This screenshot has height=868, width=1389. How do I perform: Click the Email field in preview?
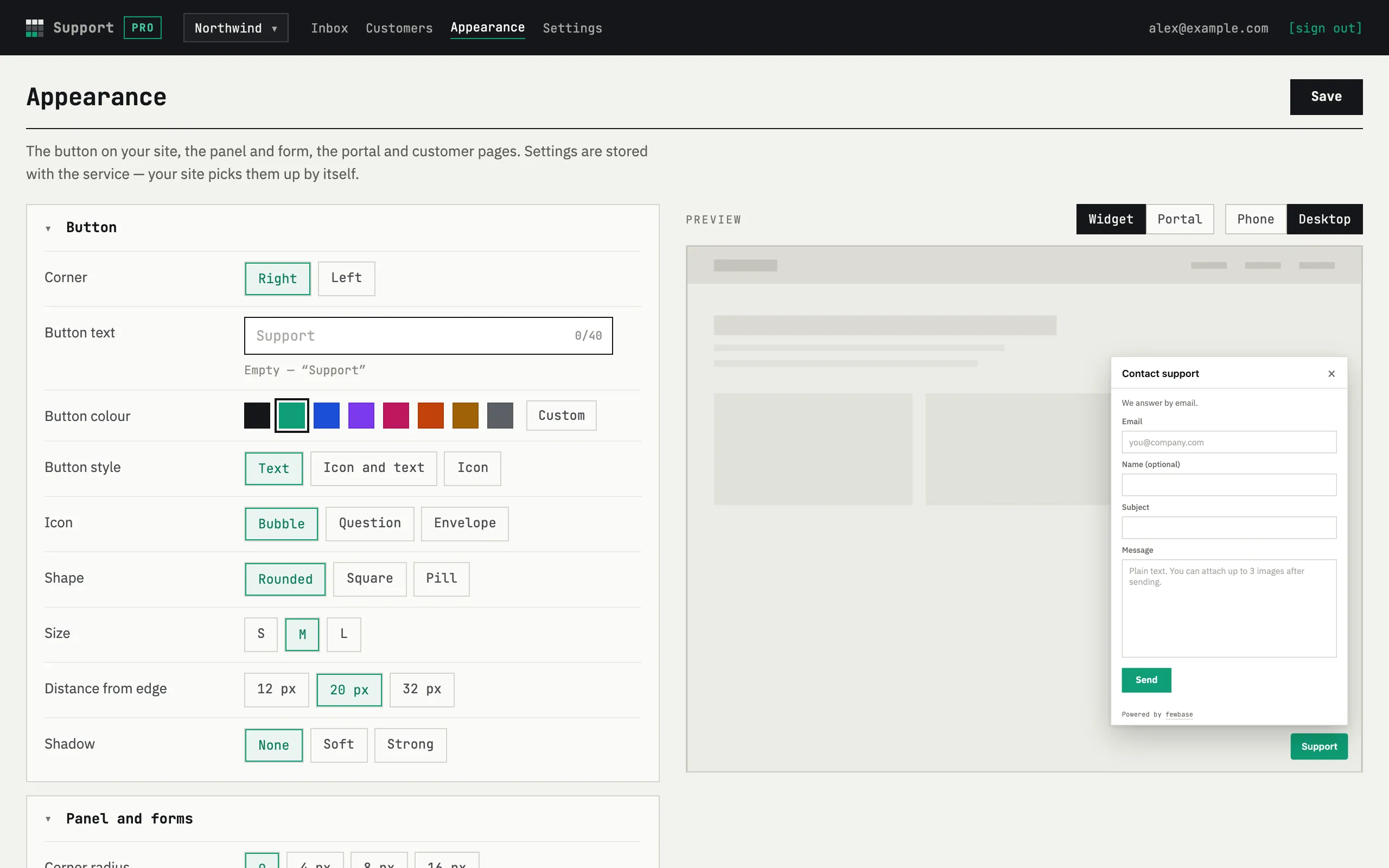click(1229, 442)
